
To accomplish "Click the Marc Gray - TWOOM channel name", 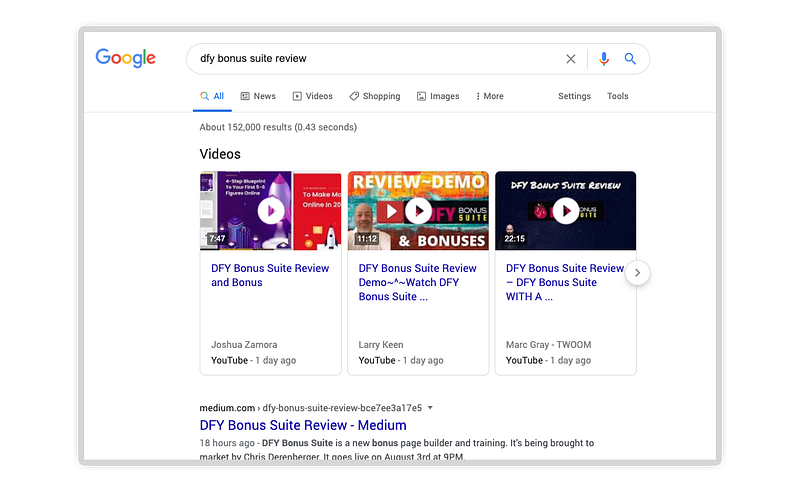I will tap(548, 345).
